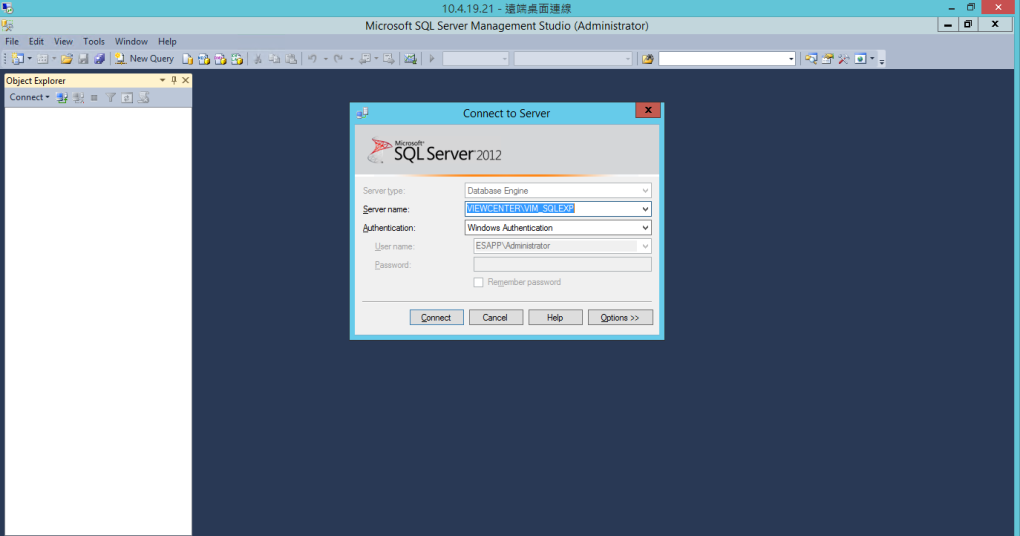Screen dimensions: 1020x536
Task: Close the Object Explorer panel
Action: (185, 80)
